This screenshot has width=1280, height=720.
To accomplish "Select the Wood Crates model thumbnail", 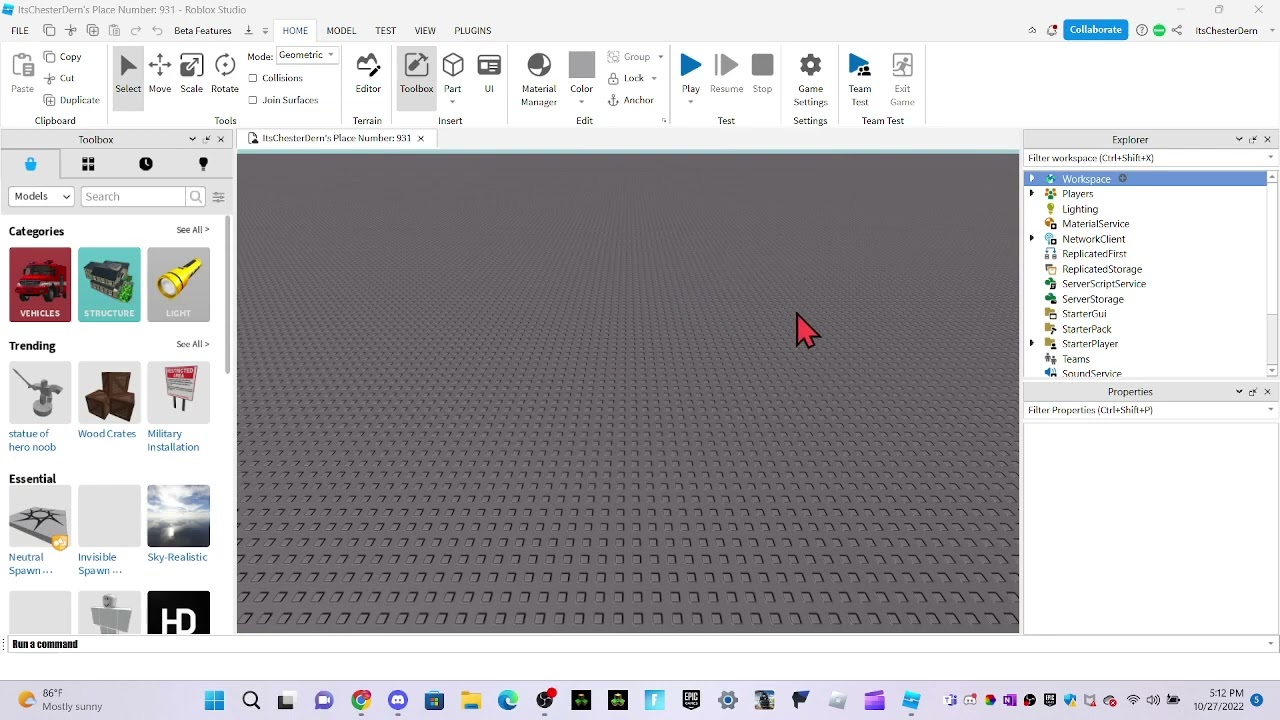I will point(109,394).
